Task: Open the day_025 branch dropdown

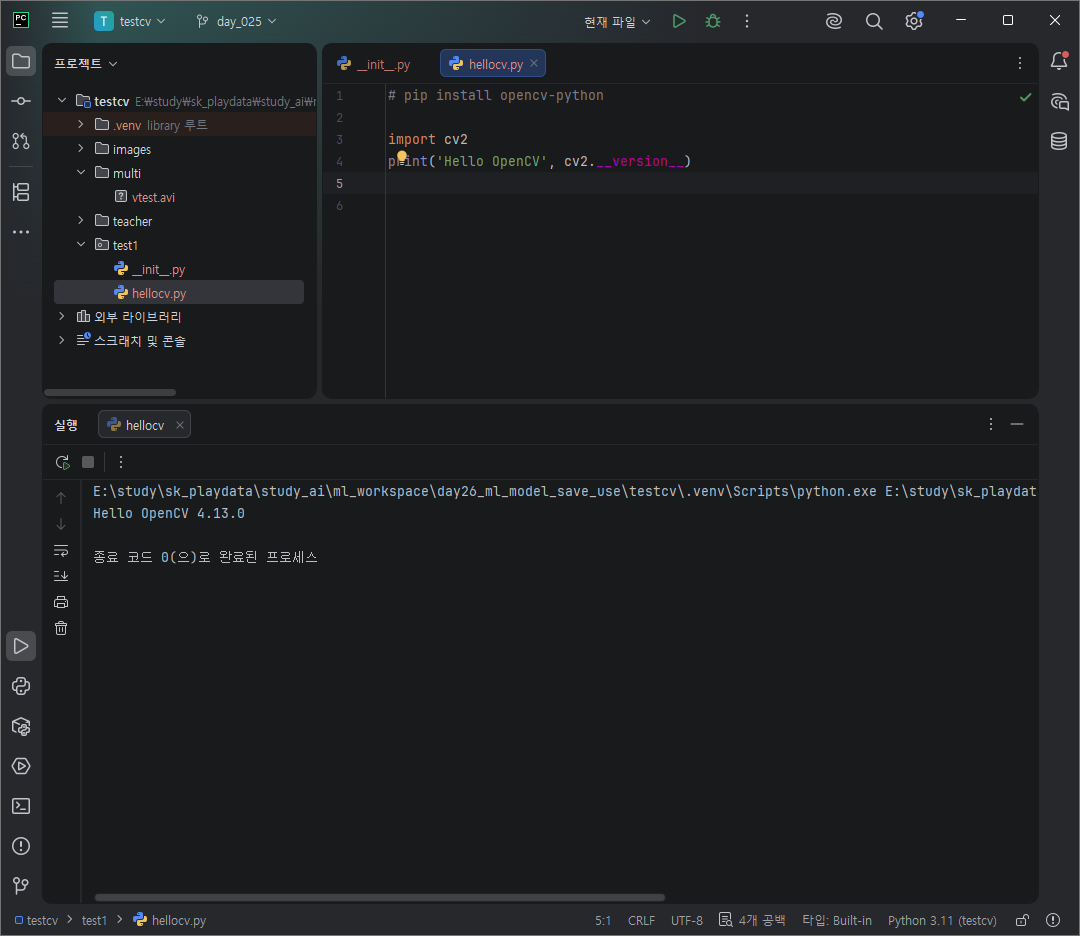Action: [236, 21]
